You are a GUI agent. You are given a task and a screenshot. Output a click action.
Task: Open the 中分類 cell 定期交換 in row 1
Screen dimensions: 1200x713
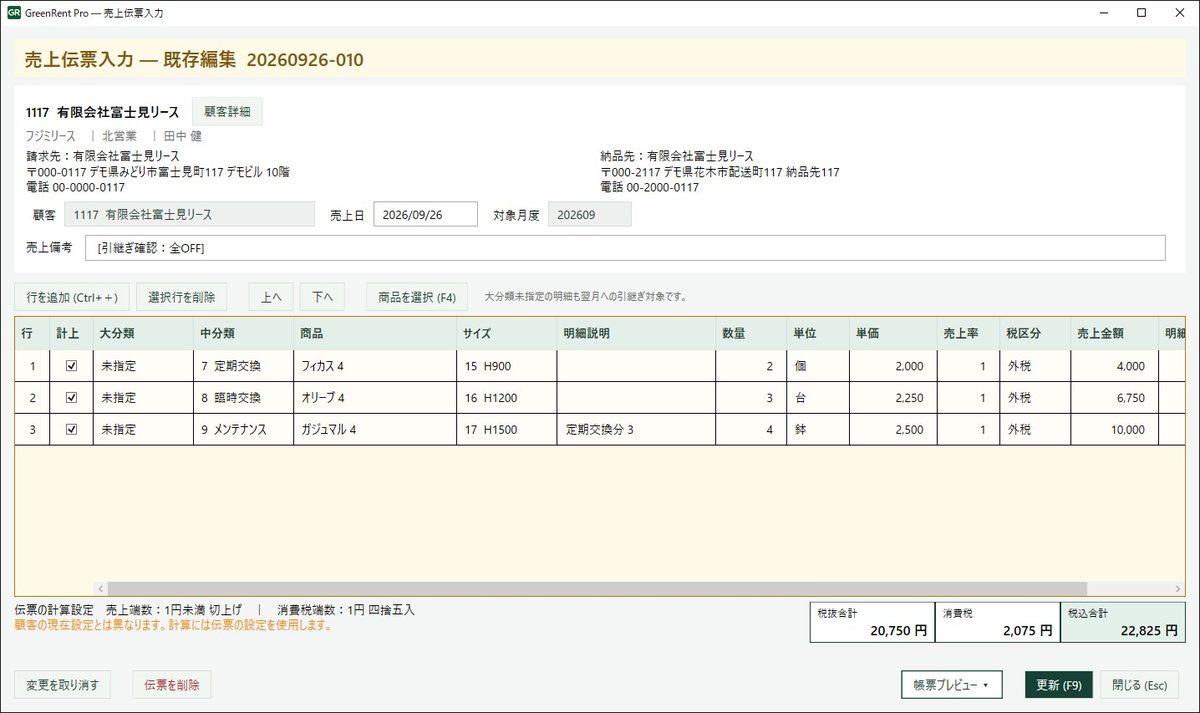[x=243, y=366]
